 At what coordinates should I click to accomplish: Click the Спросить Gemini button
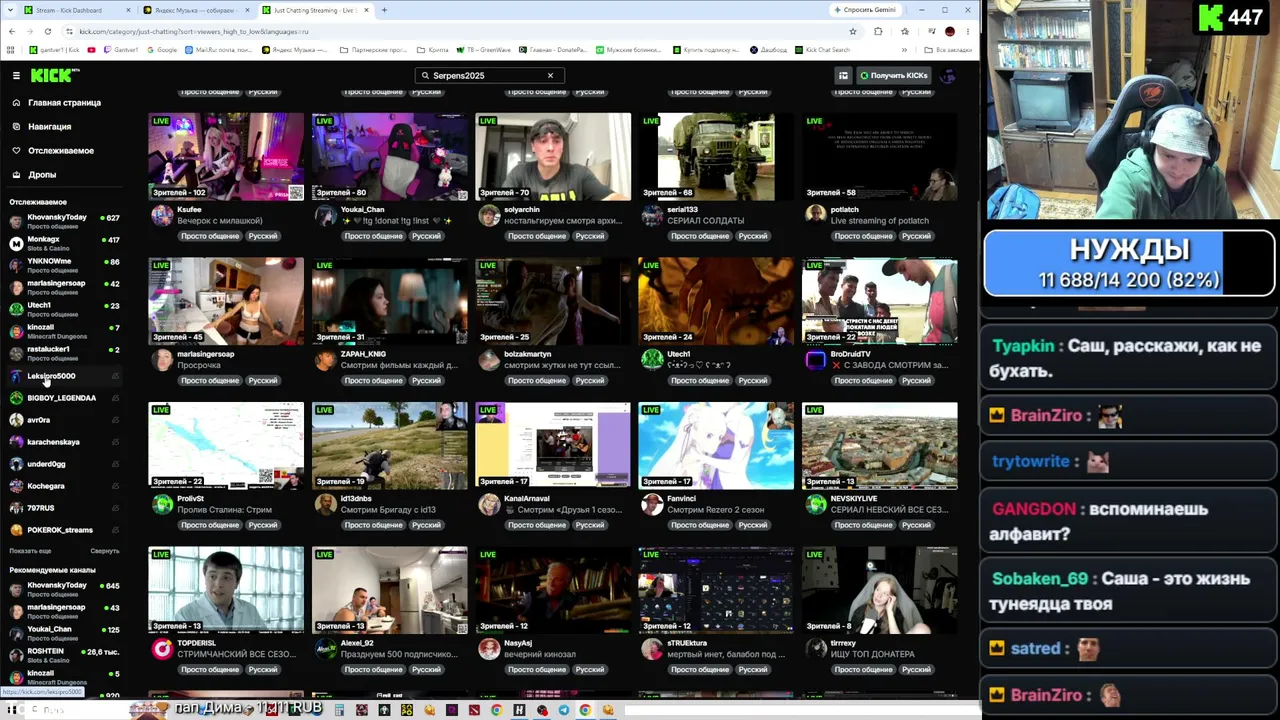pyautogui.click(x=864, y=10)
